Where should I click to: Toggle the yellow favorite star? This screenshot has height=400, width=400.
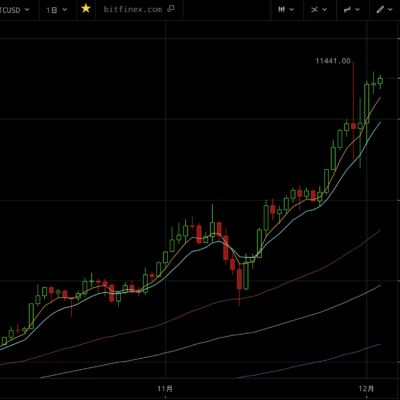(86, 9)
